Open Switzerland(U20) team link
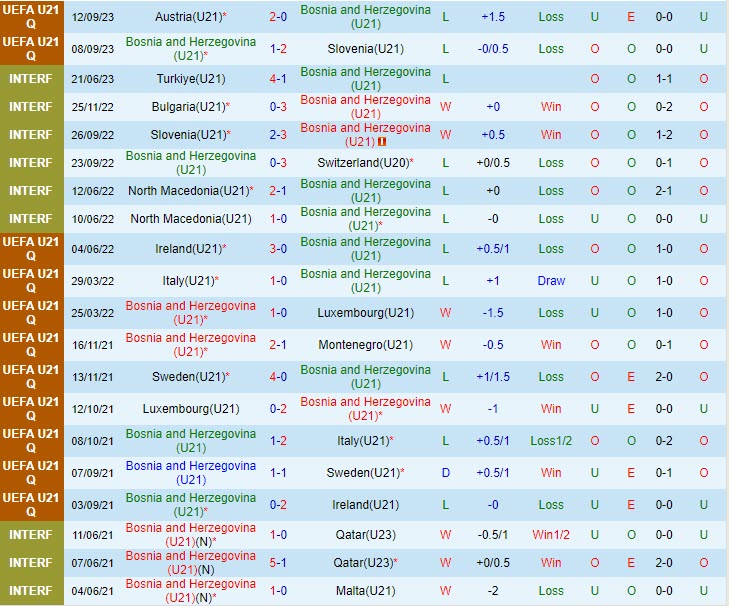729x606 pixels. coord(365,163)
